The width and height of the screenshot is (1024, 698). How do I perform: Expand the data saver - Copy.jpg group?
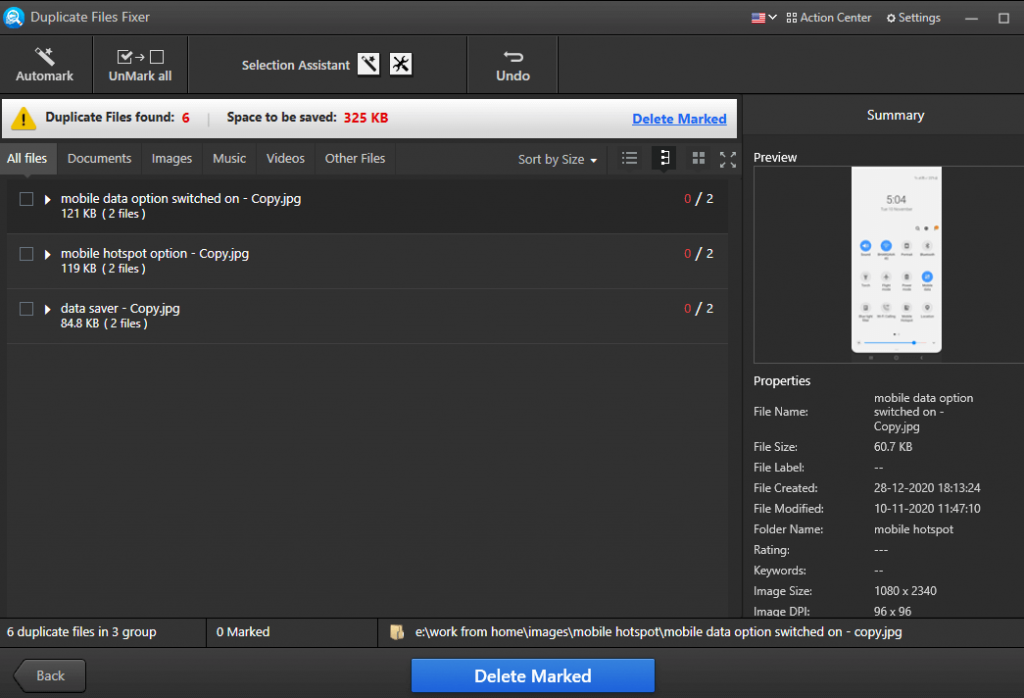47,310
